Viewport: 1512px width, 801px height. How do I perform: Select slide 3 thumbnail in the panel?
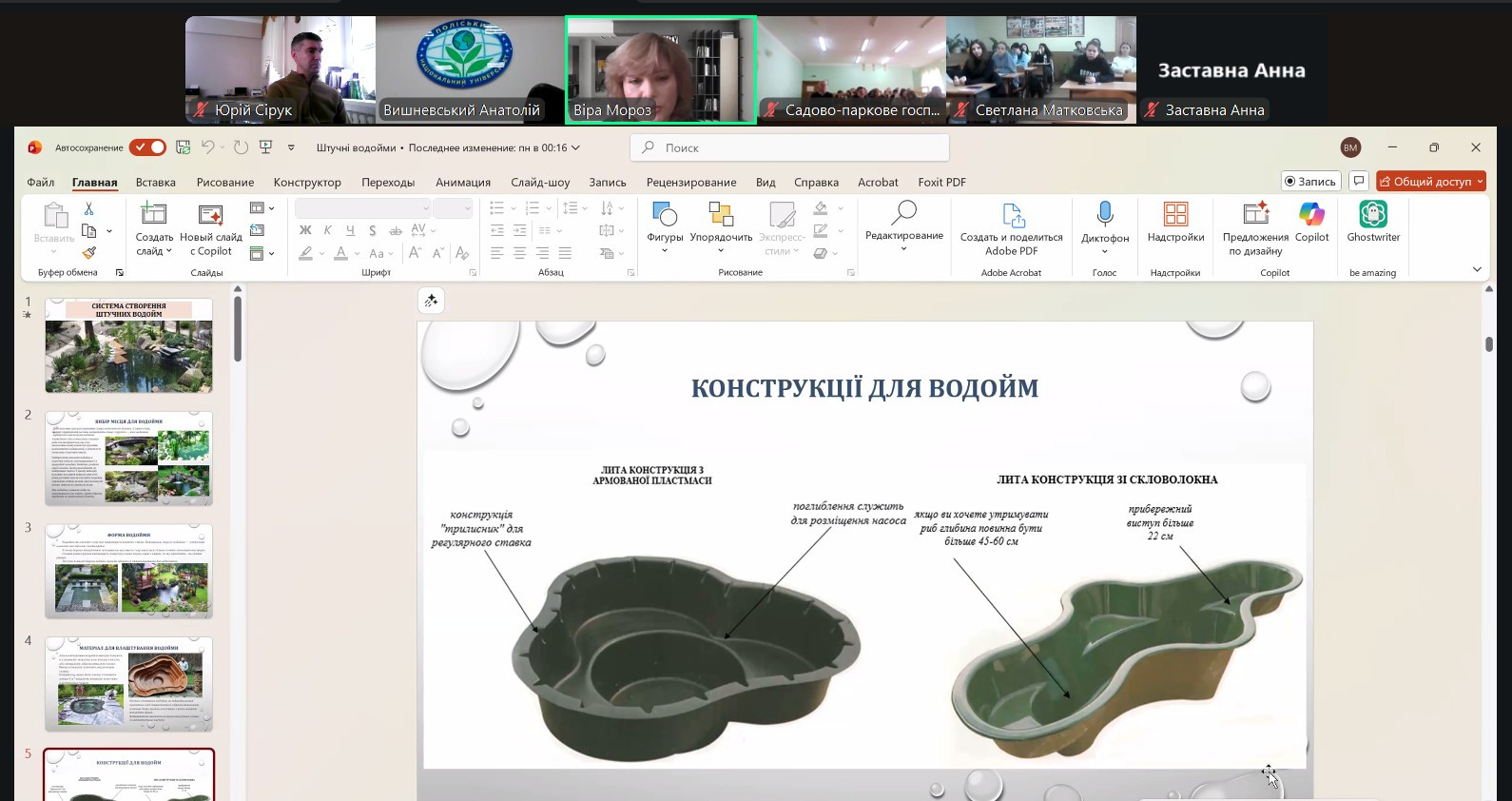128,572
